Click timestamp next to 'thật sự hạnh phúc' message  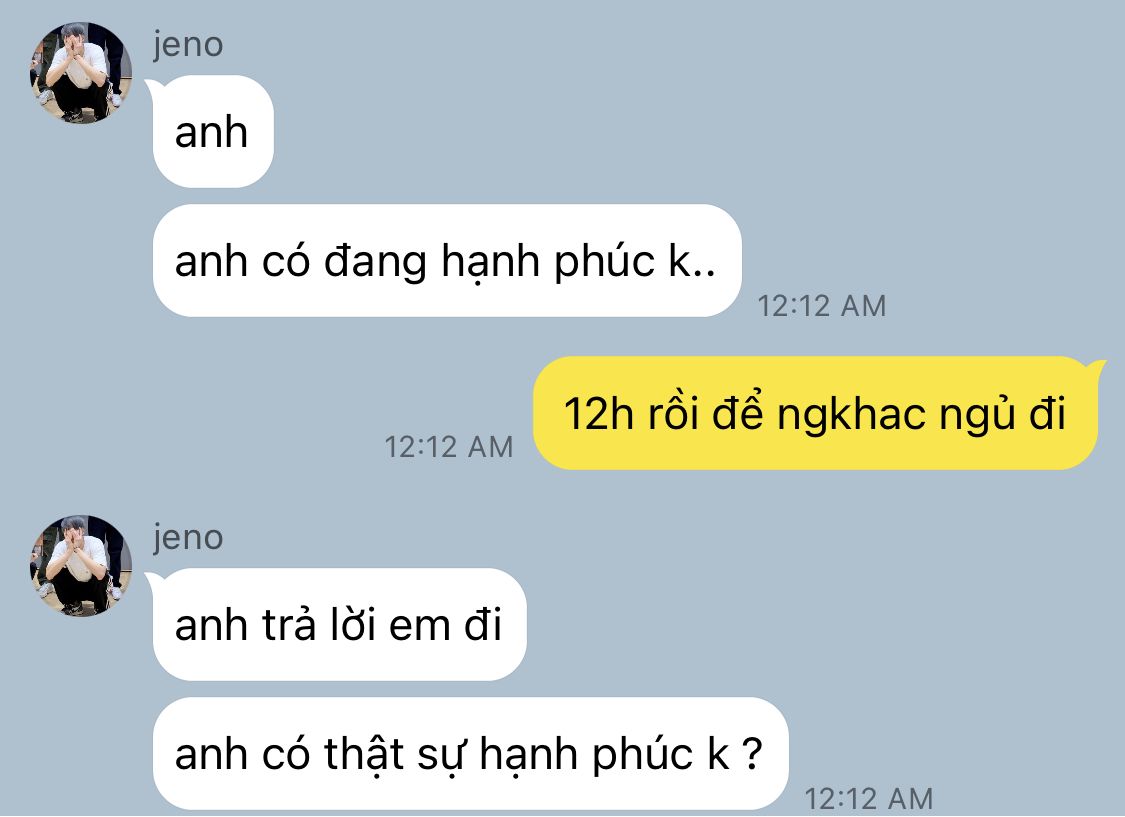(868, 798)
